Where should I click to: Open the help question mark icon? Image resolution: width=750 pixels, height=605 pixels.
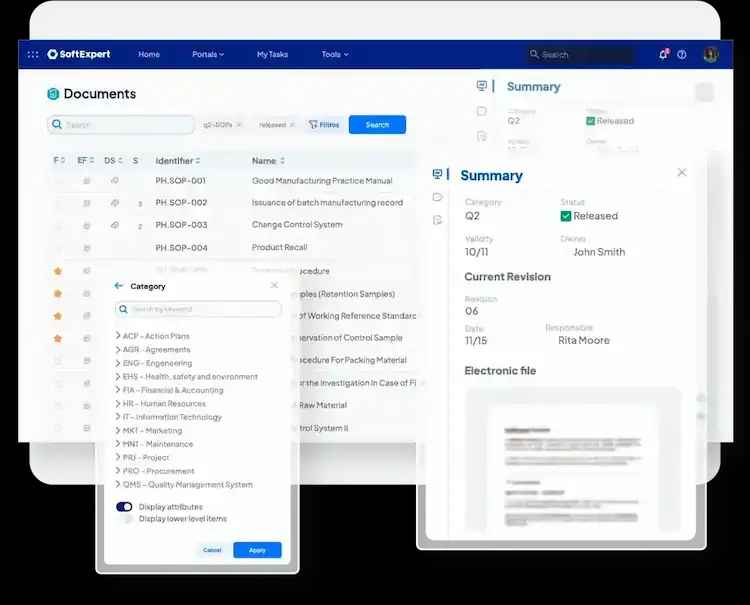tap(682, 55)
